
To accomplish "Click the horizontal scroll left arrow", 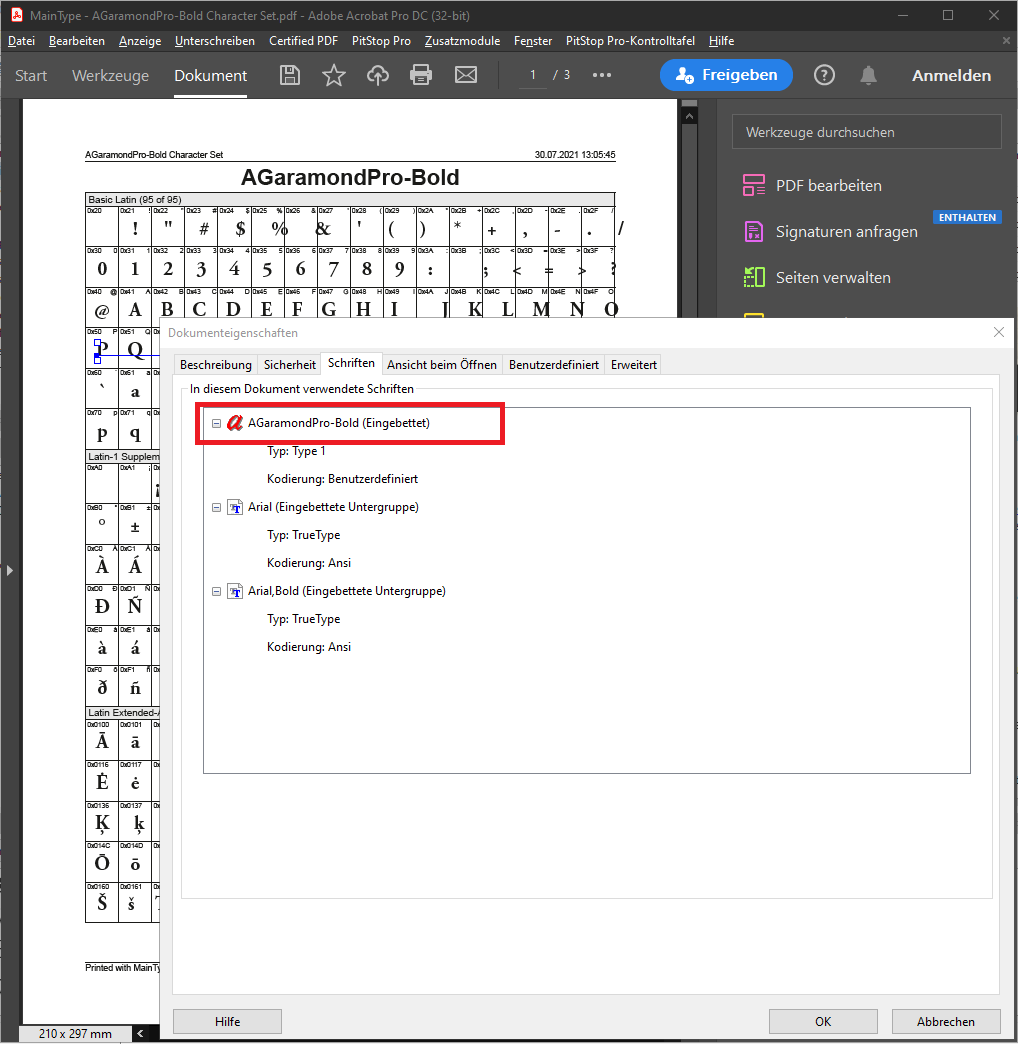I will 140,1033.
